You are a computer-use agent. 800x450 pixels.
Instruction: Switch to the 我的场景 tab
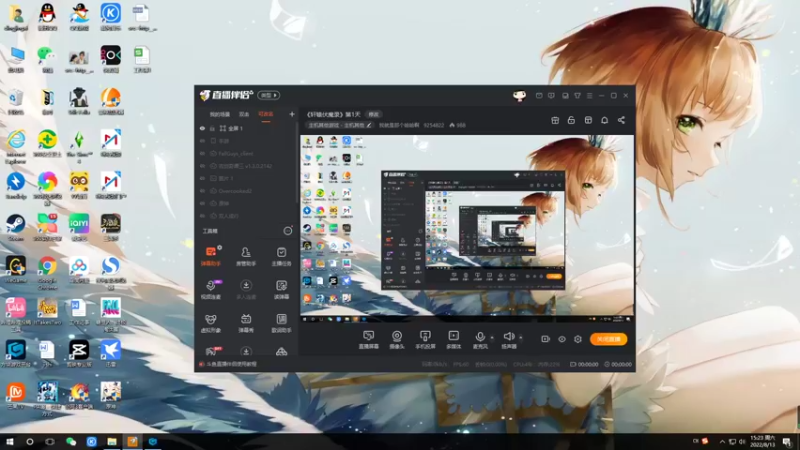coord(220,114)
